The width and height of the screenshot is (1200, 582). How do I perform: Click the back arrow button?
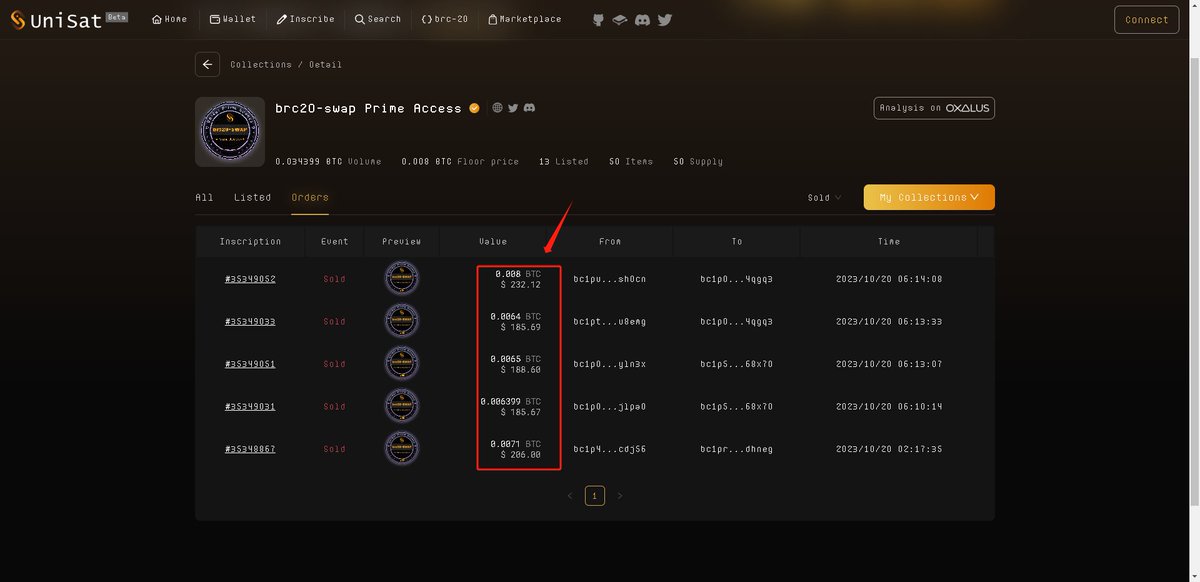pos(207,64)
